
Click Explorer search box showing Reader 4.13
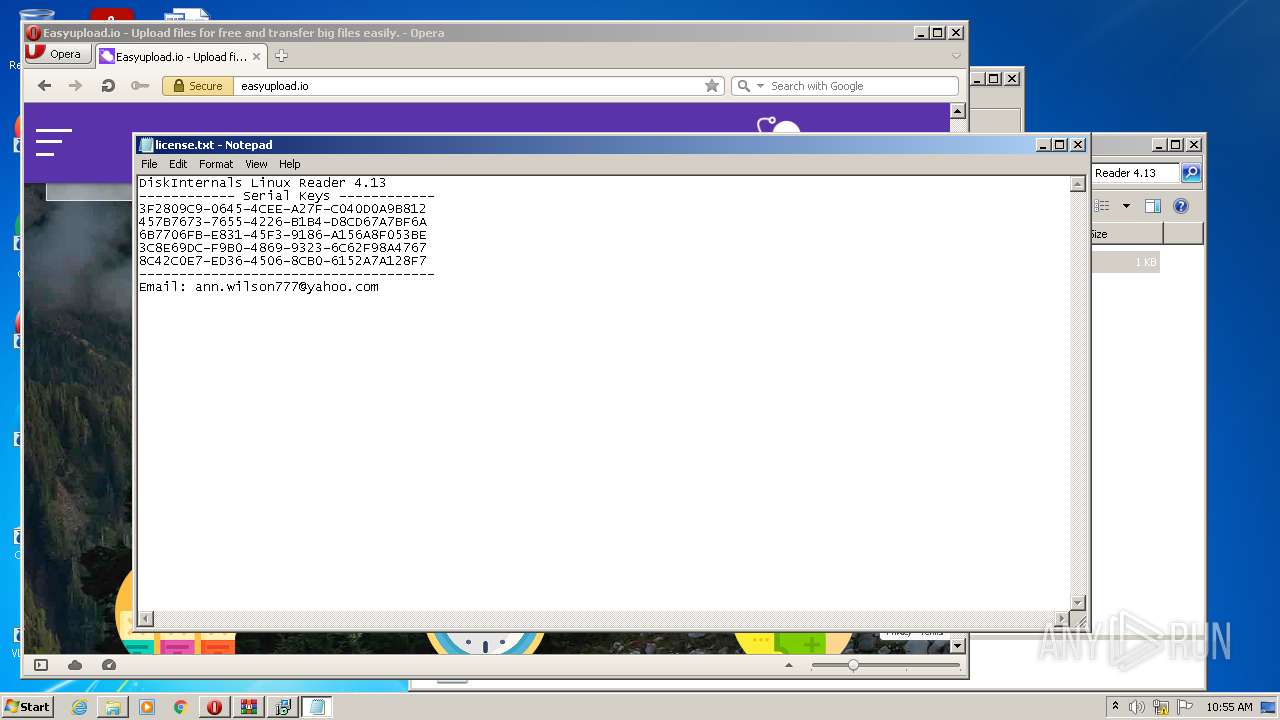pos(1136,173)
